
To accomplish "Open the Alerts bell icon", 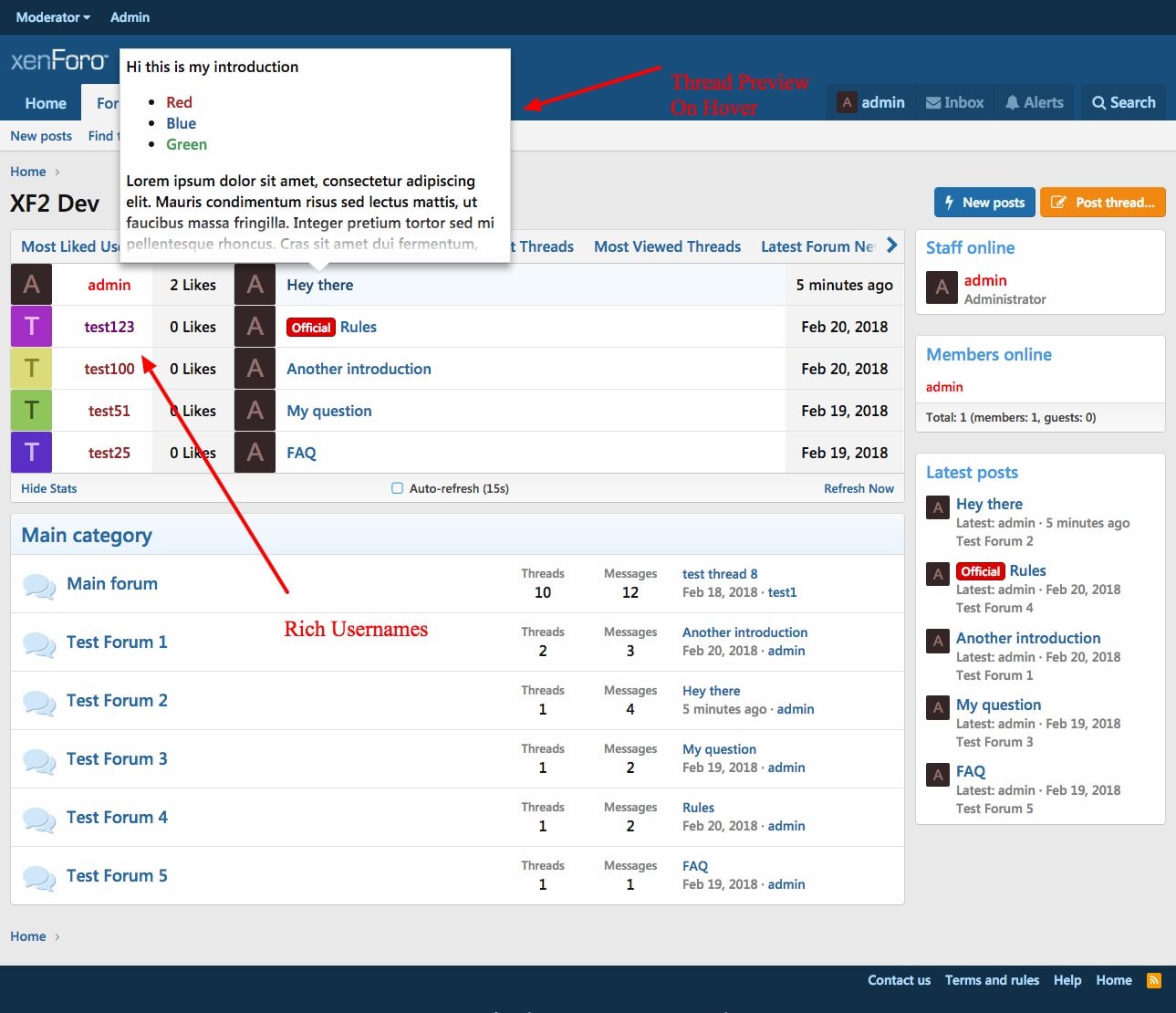I will pos(1013,103).
